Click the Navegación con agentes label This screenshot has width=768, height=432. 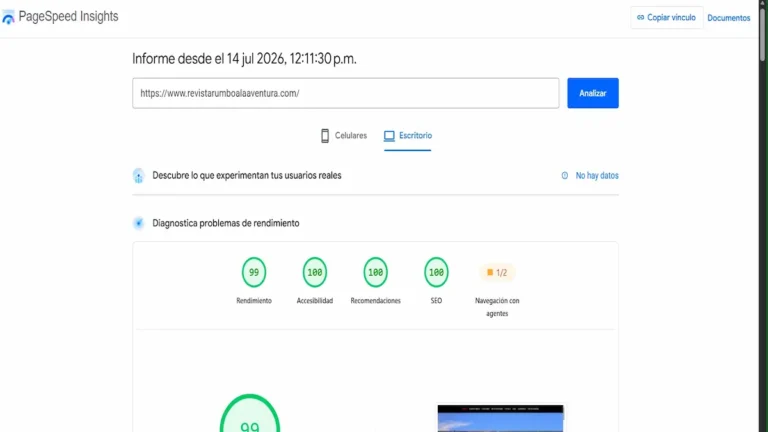click(497, 307)
